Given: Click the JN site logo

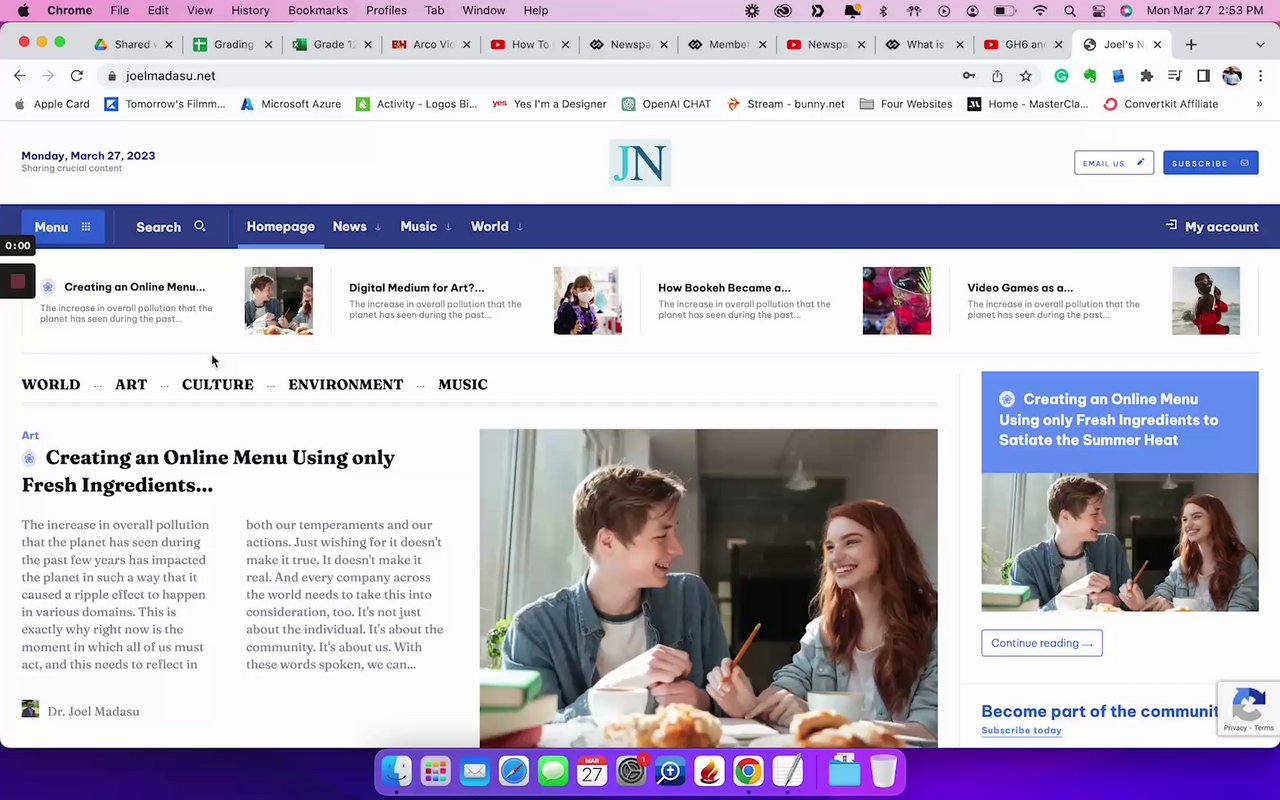Looking at the screenshot, I should point(640,163).
